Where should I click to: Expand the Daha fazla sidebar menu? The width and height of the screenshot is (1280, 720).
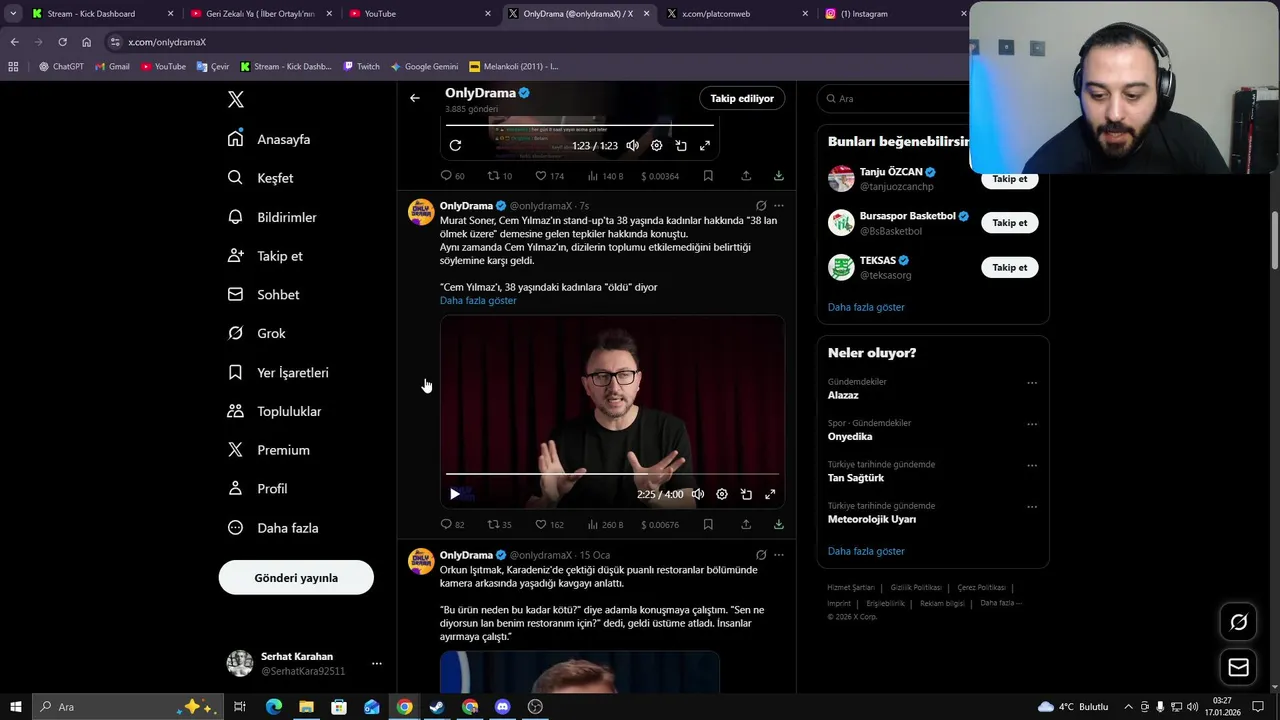click(x=273, y=528)
